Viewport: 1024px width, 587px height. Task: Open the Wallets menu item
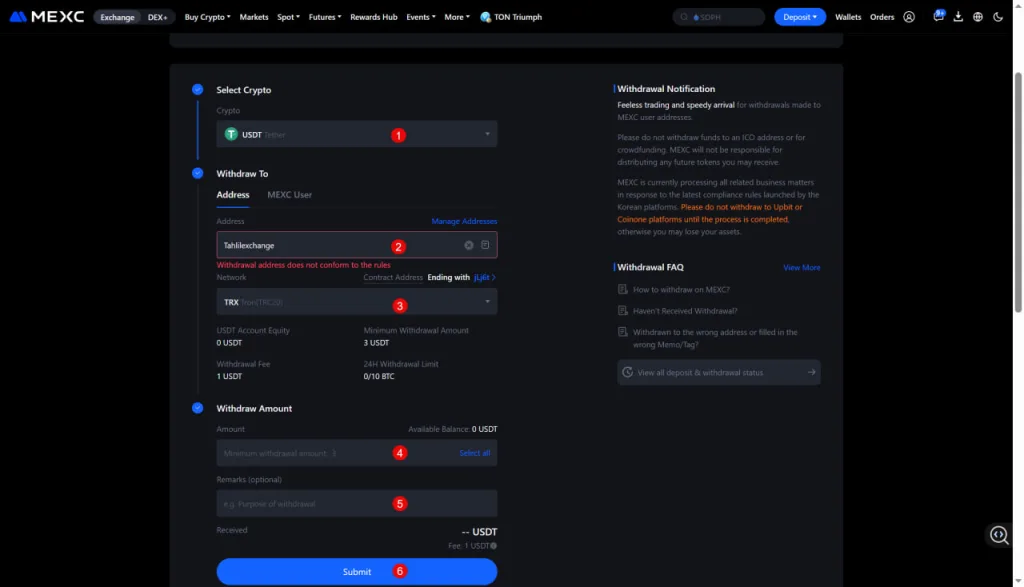point(848,17)
